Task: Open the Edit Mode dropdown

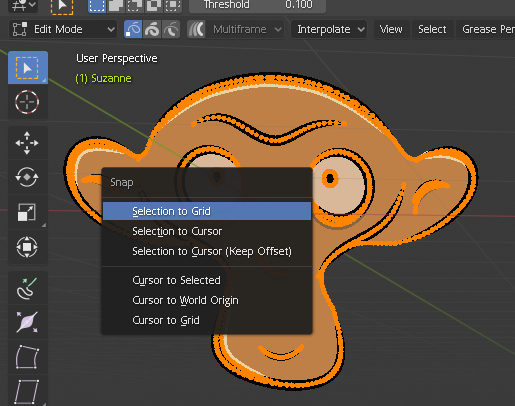Action: pos(63,29)
